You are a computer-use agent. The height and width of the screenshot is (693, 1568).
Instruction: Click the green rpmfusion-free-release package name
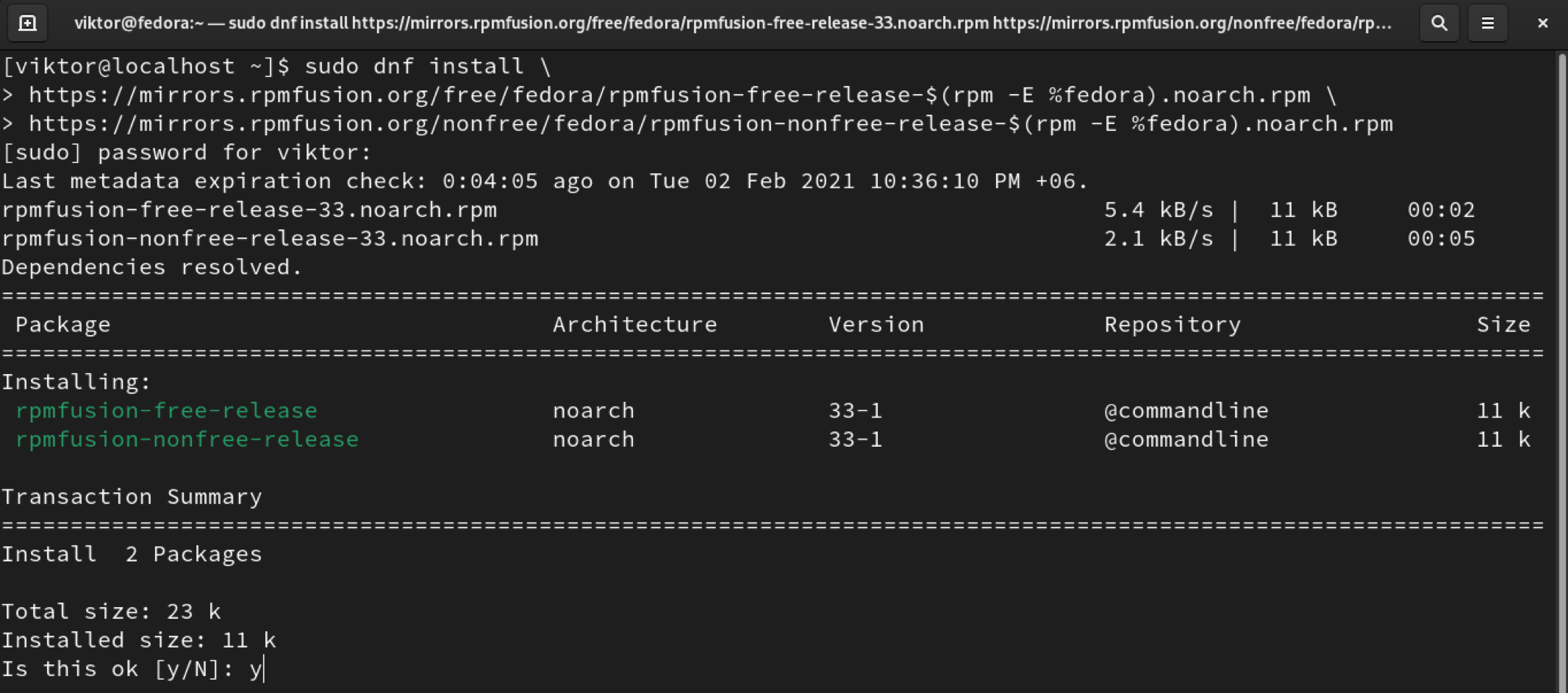point(167,410)
